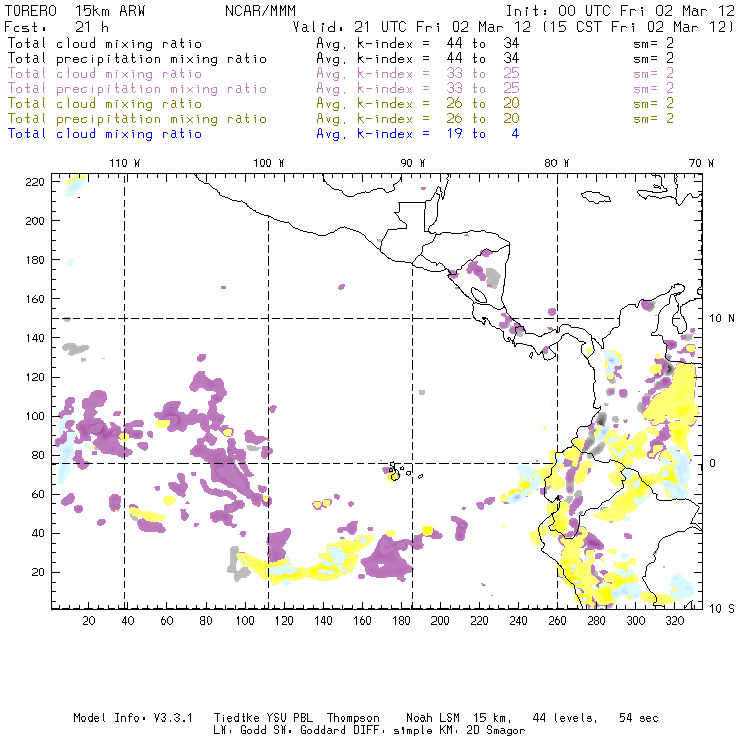
Task: Select the "44 levels," footer text
Action: tap(565, 718)
